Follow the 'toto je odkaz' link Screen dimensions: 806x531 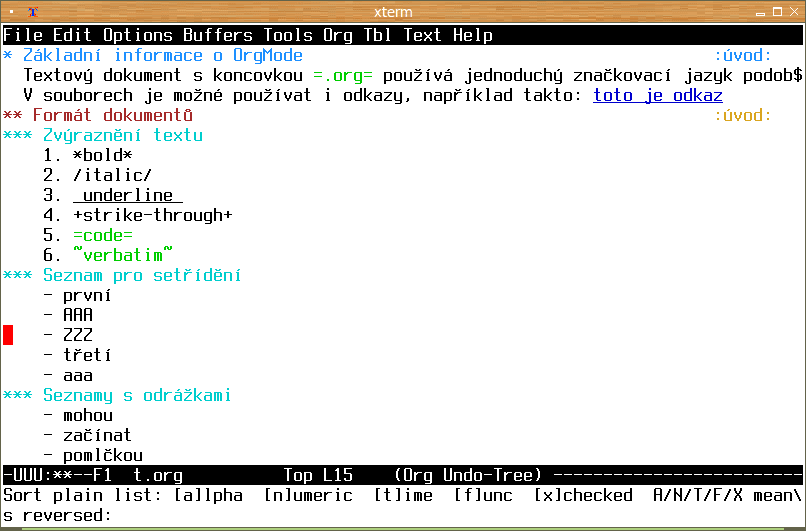click(x=658, y=95)
